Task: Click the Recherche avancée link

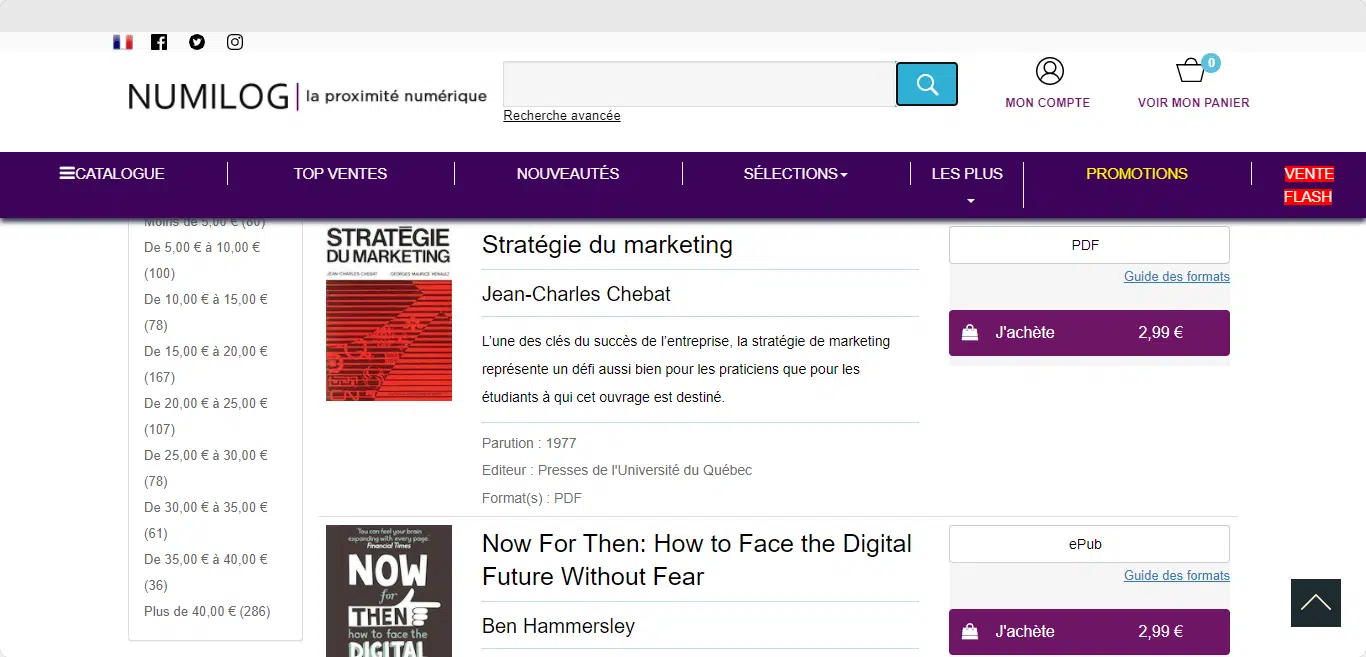Action: [562, 116]
